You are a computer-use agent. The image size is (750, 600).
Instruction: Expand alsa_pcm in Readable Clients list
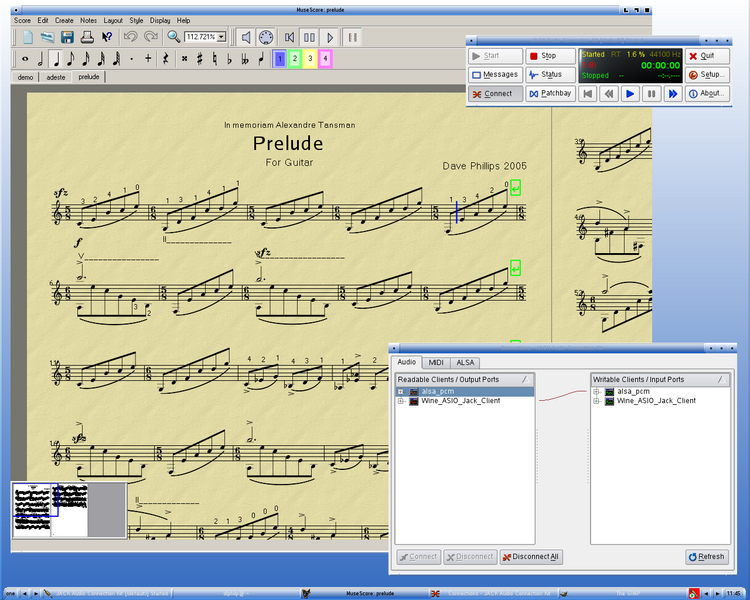pos(400,391)
